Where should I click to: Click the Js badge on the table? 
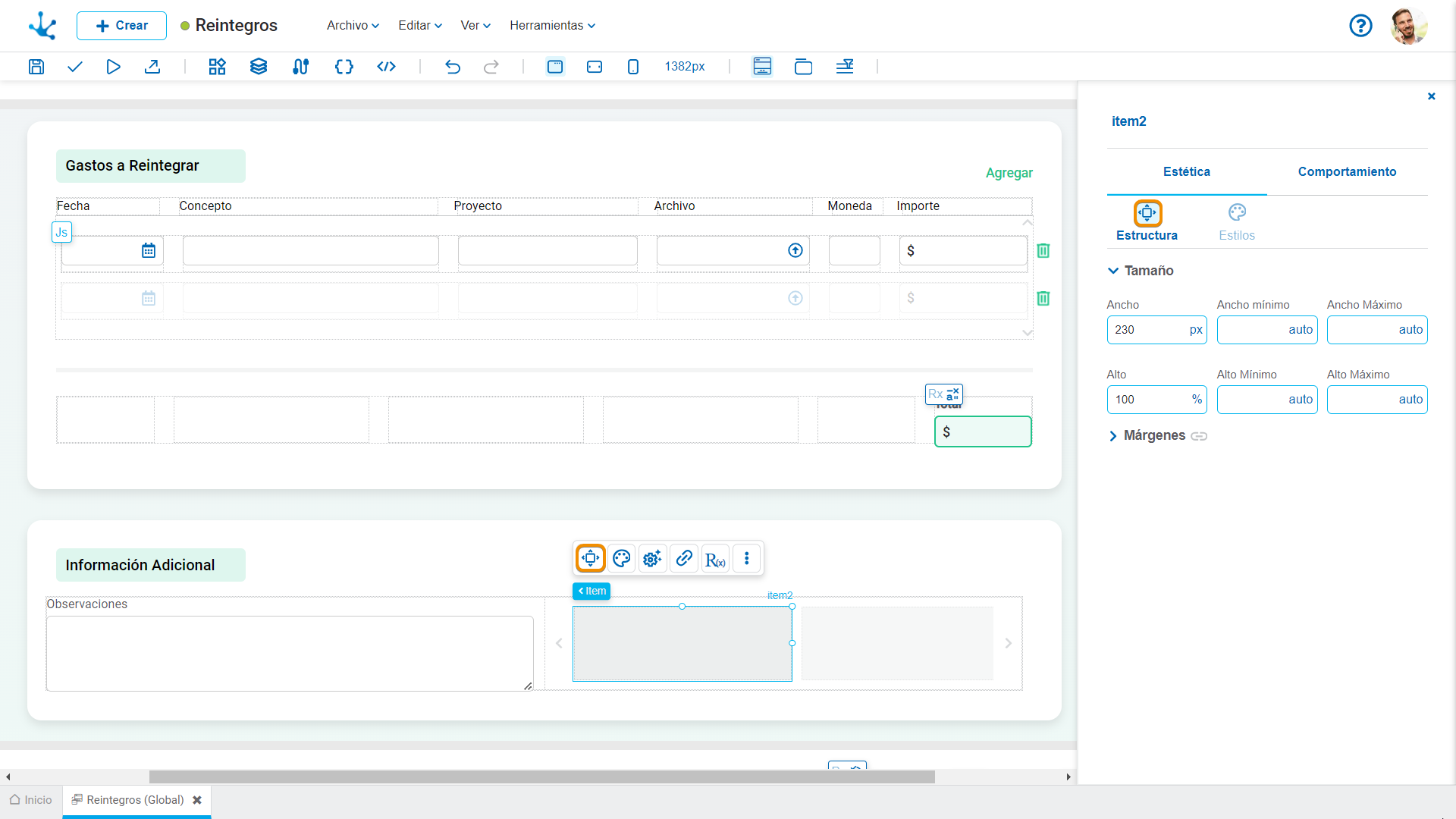61,232
